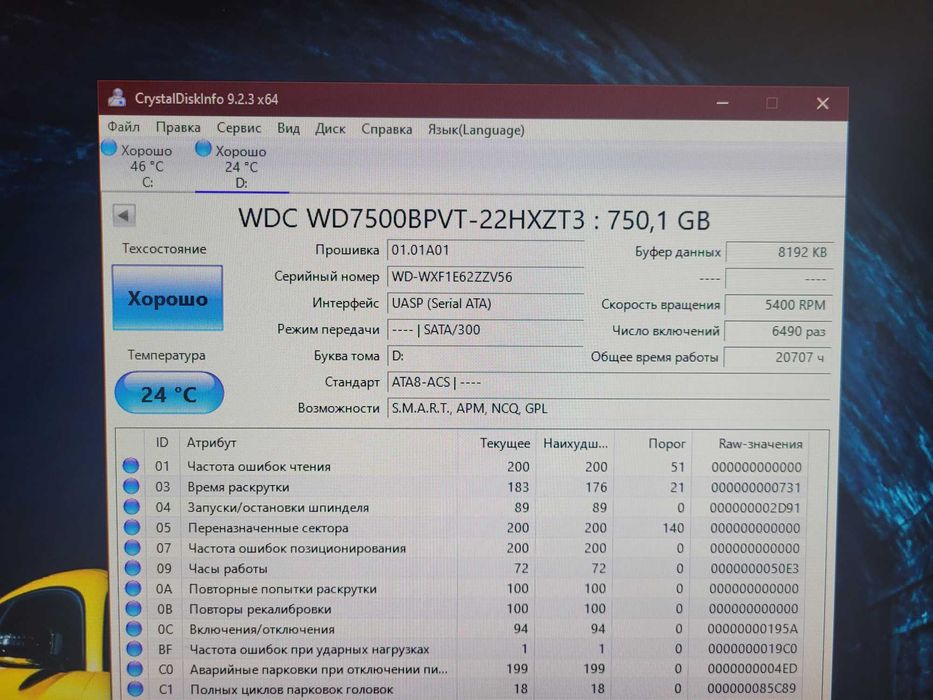Viewport: 933px width, 700px height.
Task: Select drive D: health status icon
Action: click(x=203, y=148)
